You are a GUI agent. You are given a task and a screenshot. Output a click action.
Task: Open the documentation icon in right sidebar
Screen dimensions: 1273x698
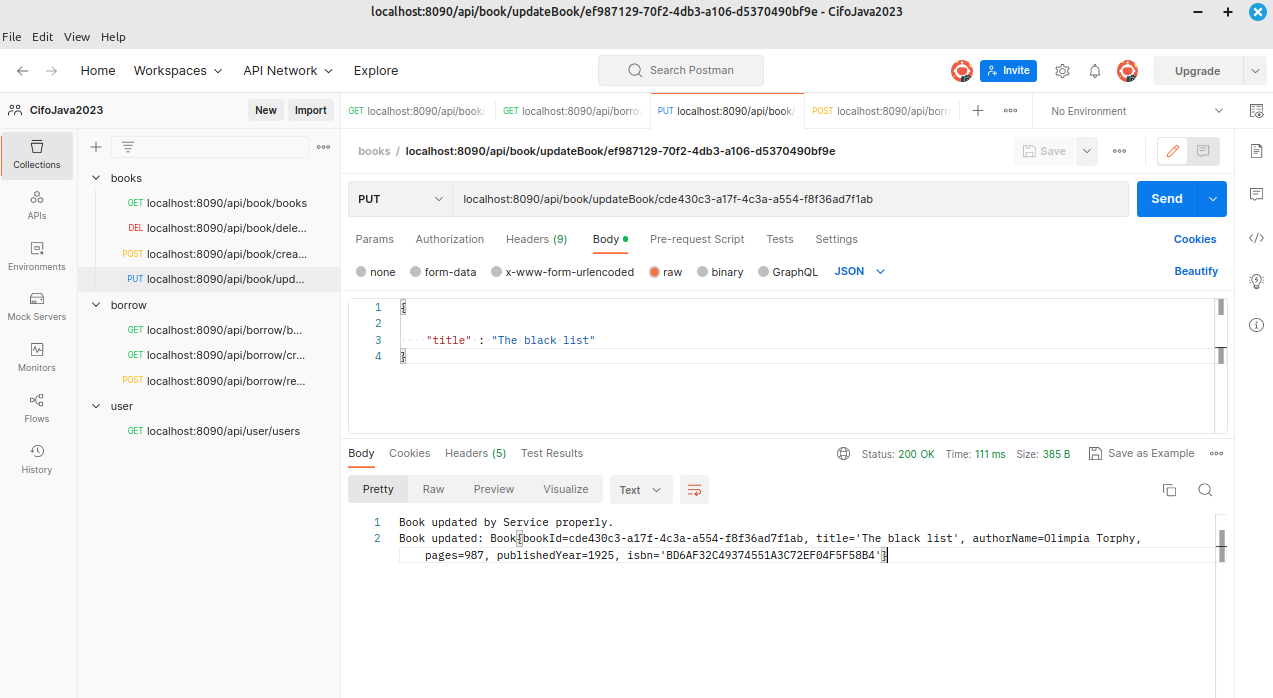click(1257, 151)
